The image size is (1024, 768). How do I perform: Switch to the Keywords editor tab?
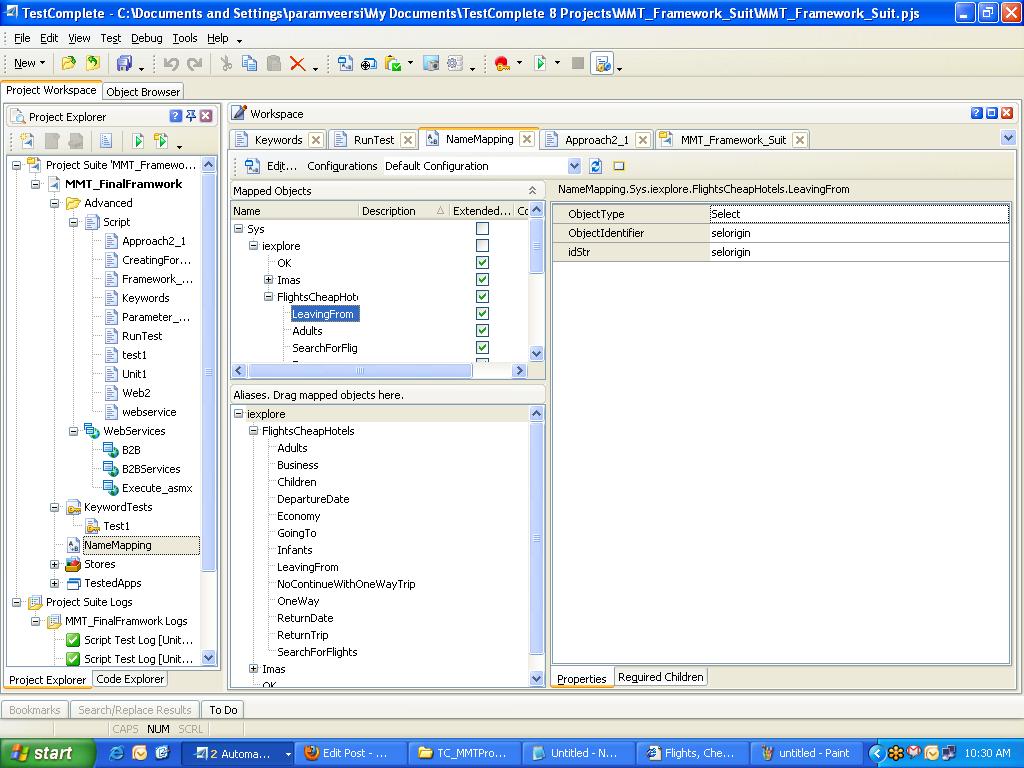pos(278,140)
